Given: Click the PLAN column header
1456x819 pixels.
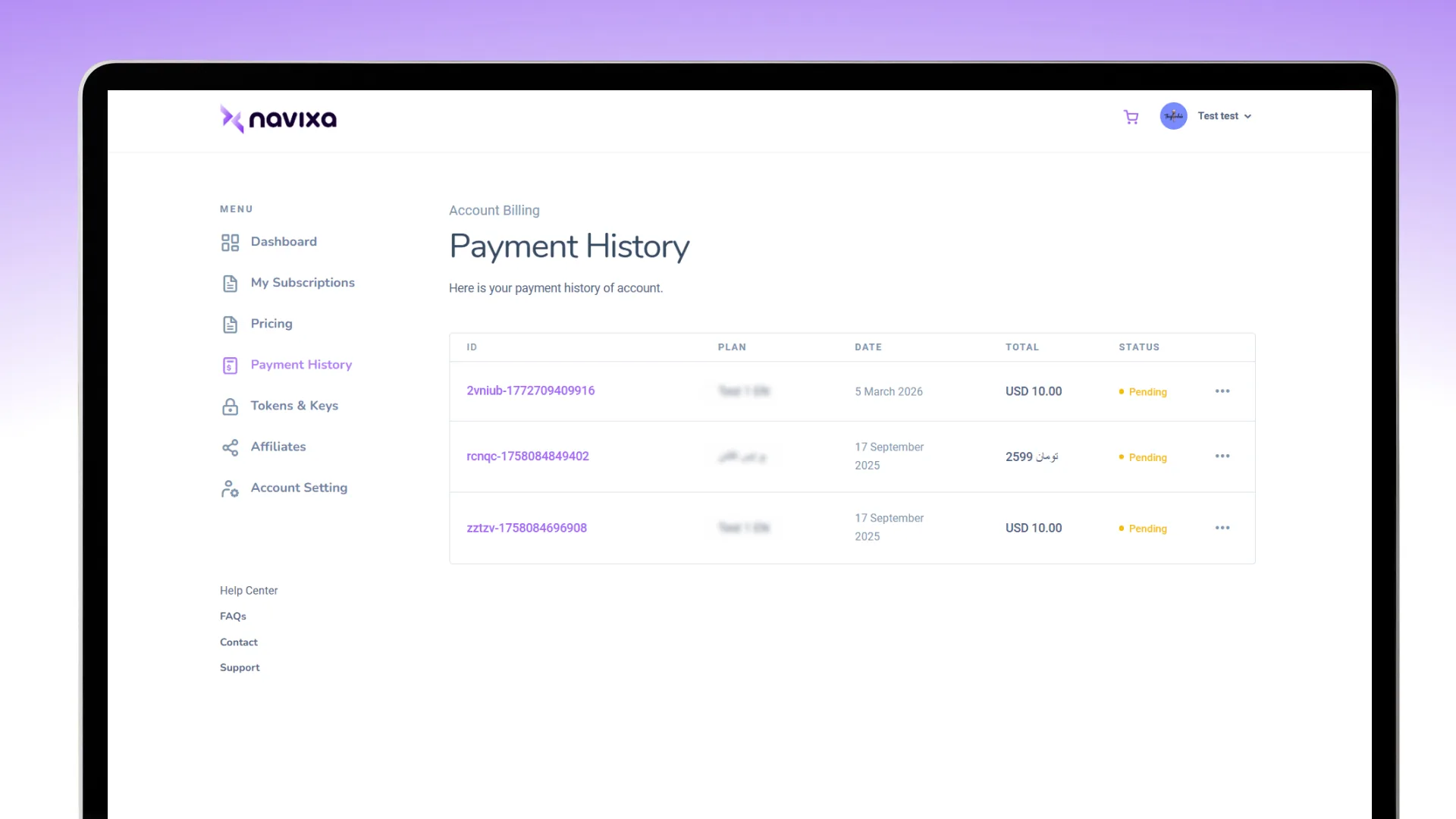Looking at the screenshot, I should click(732, 347).
